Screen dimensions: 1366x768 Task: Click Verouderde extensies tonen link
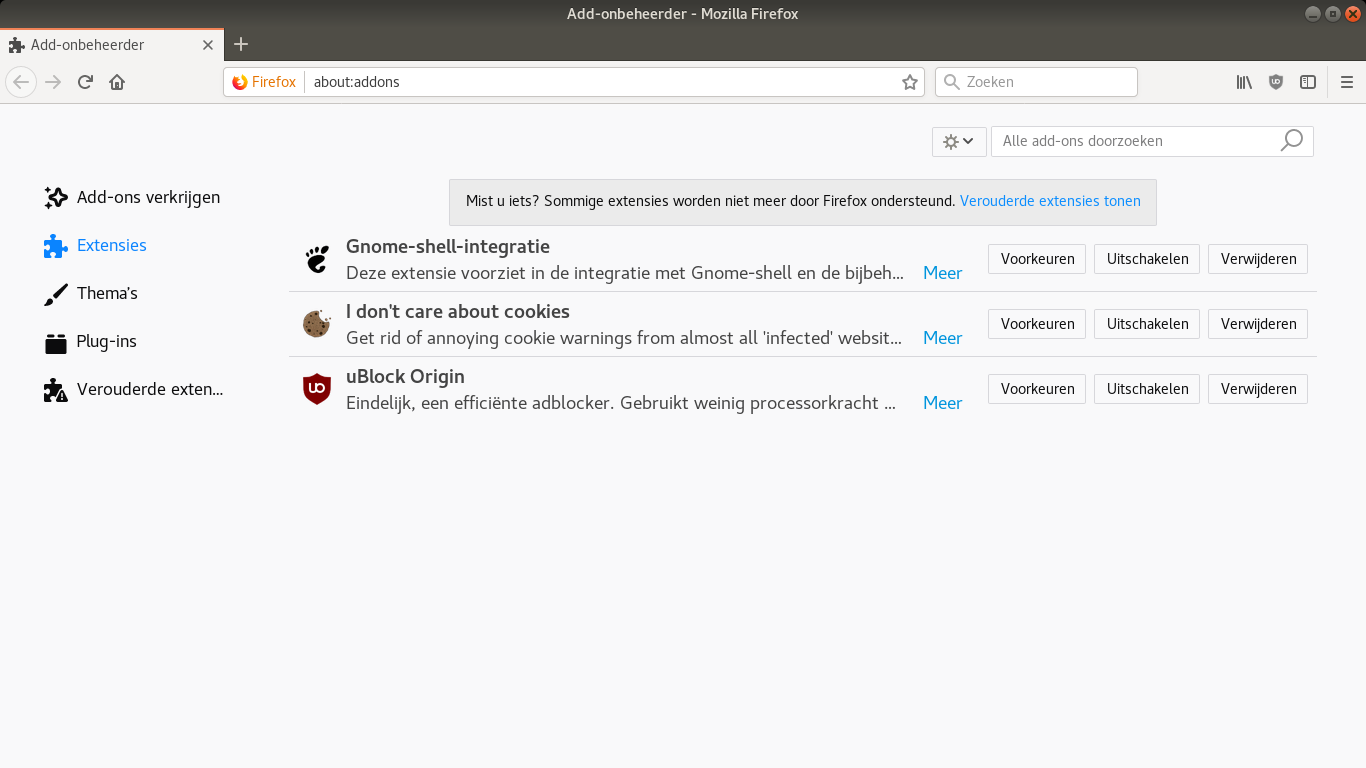click(1050, 201)
